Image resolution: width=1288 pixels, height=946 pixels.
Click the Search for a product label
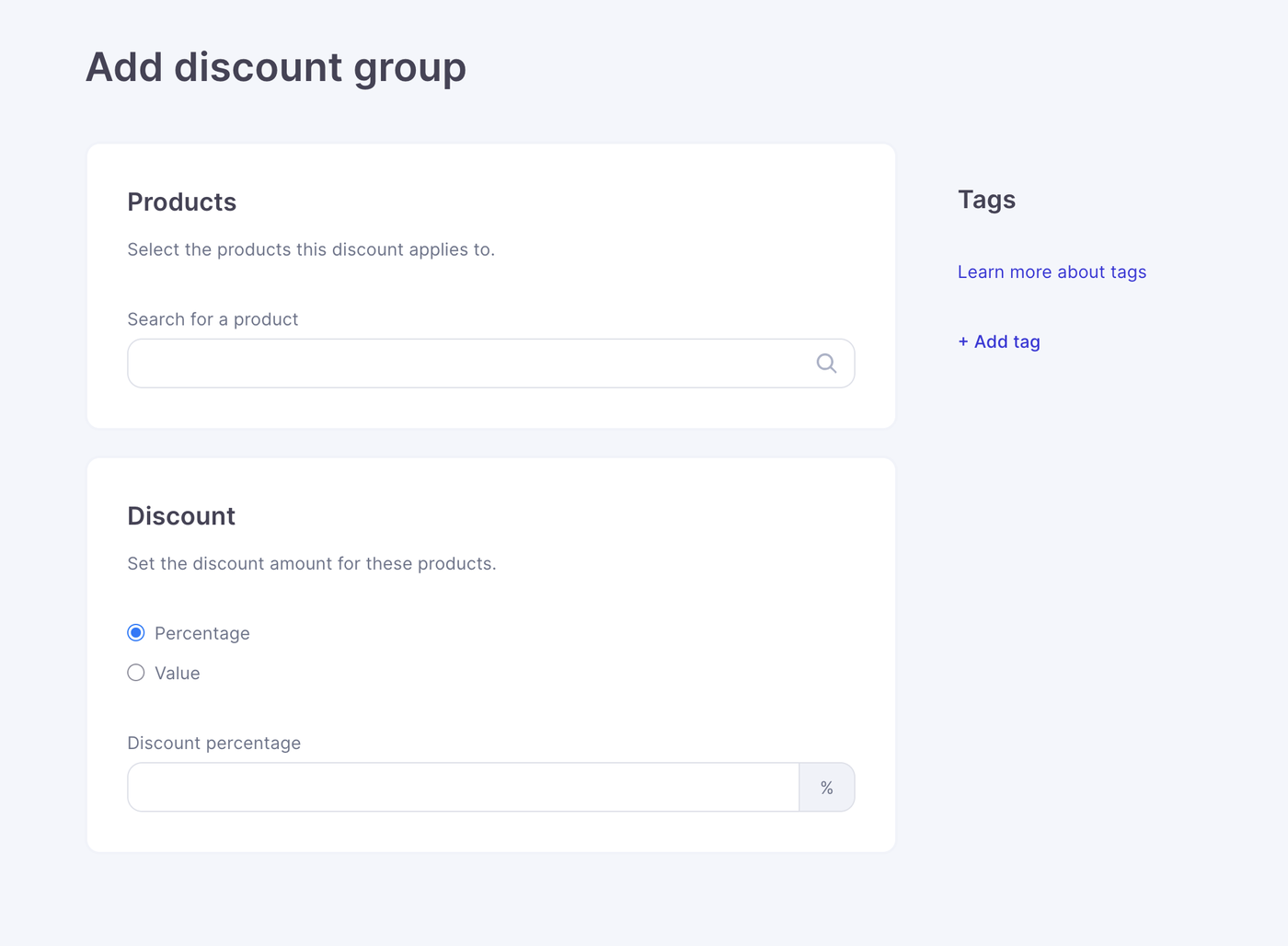213,319
